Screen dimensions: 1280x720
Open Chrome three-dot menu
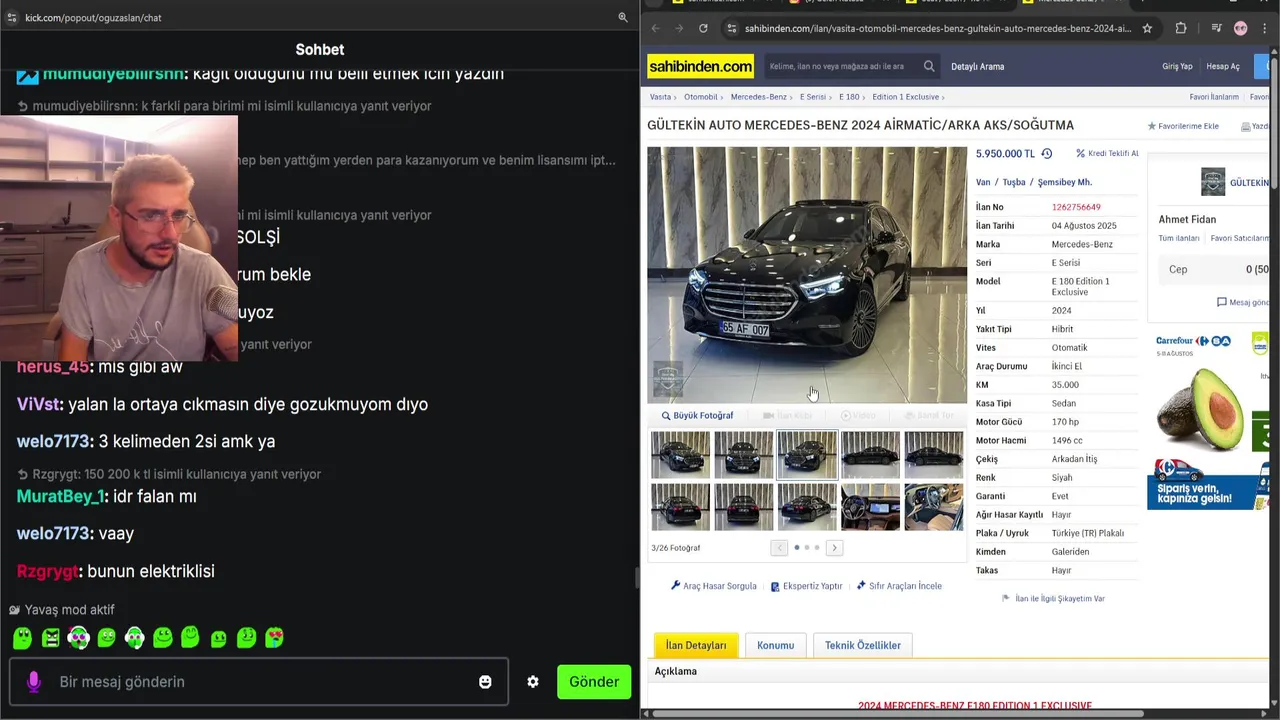(x=1266, y=28)
